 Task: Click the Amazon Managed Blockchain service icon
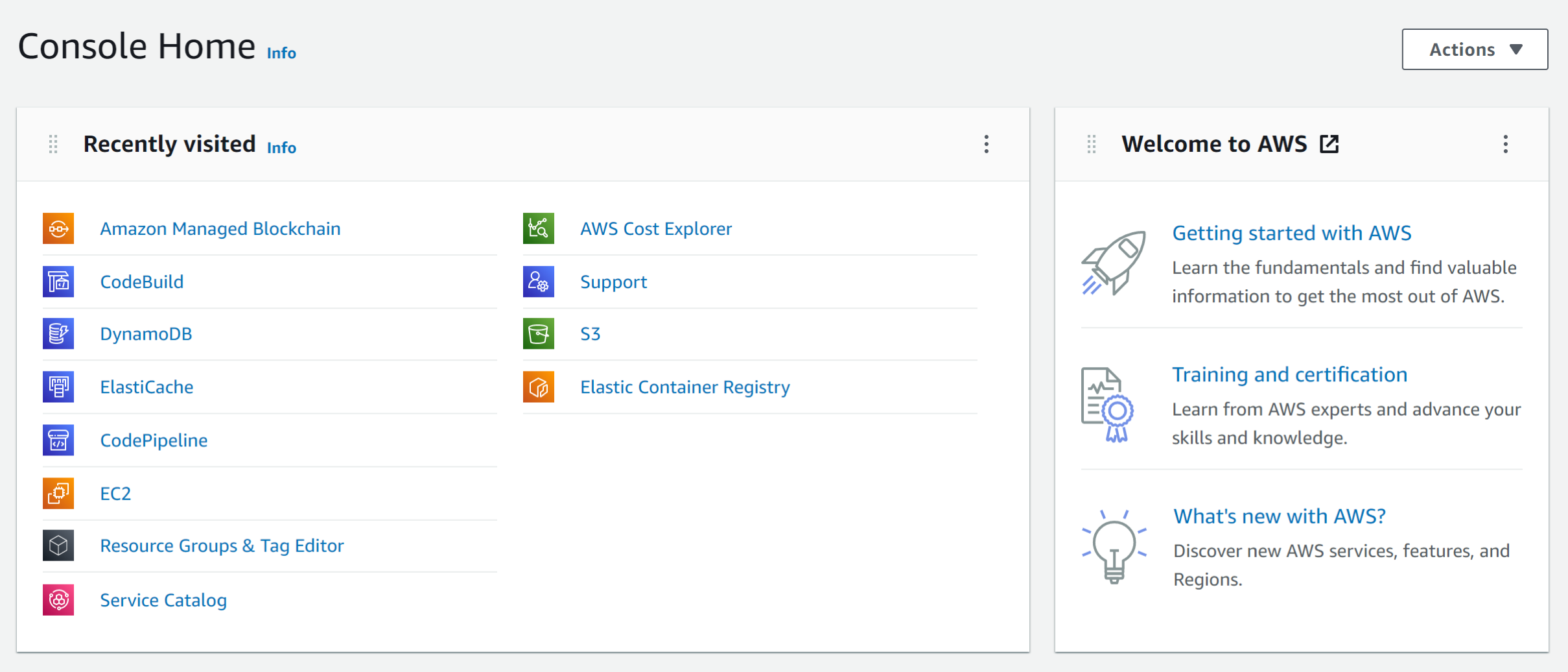[x=58, y=228]
